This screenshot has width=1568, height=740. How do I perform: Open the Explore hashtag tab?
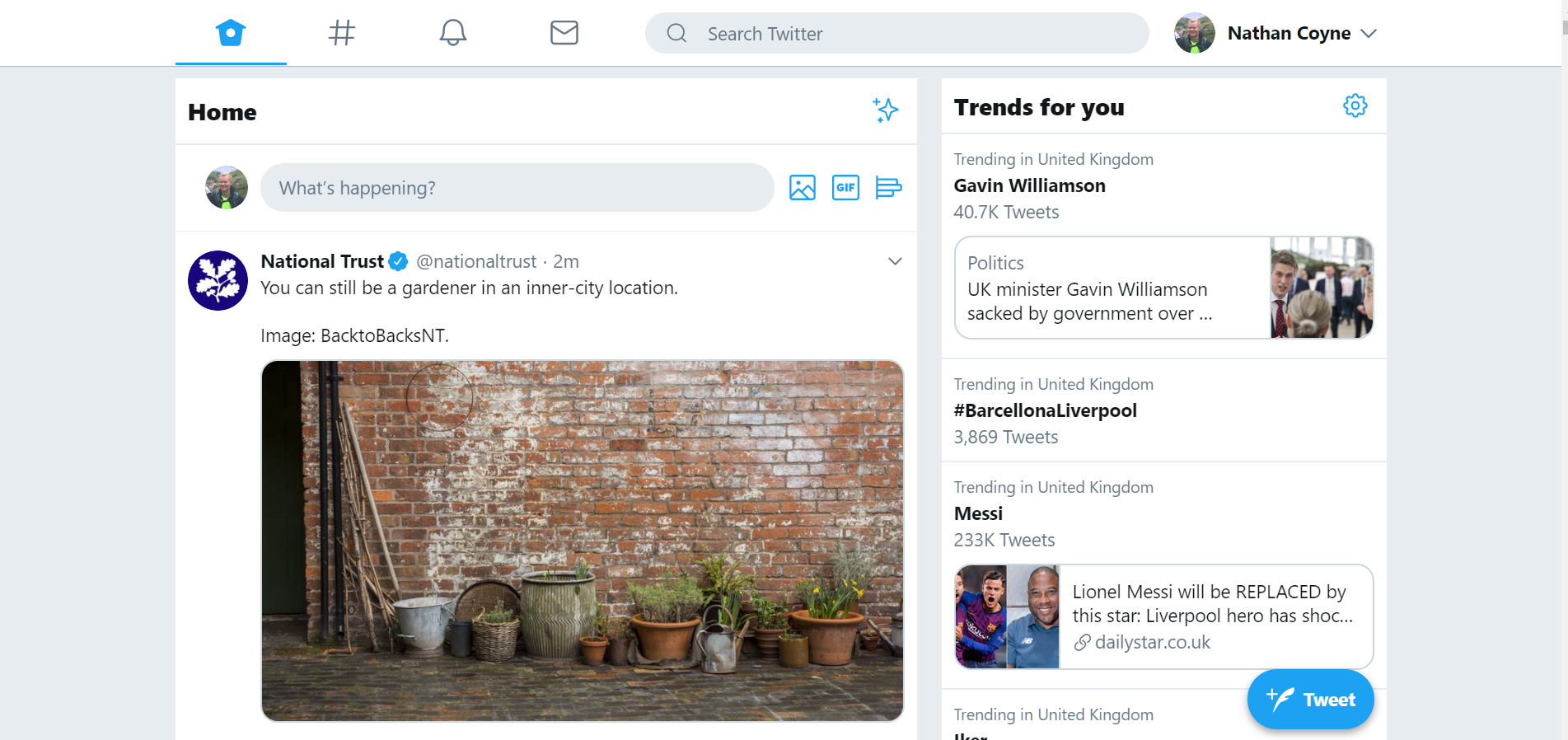[x=341, y=33]
